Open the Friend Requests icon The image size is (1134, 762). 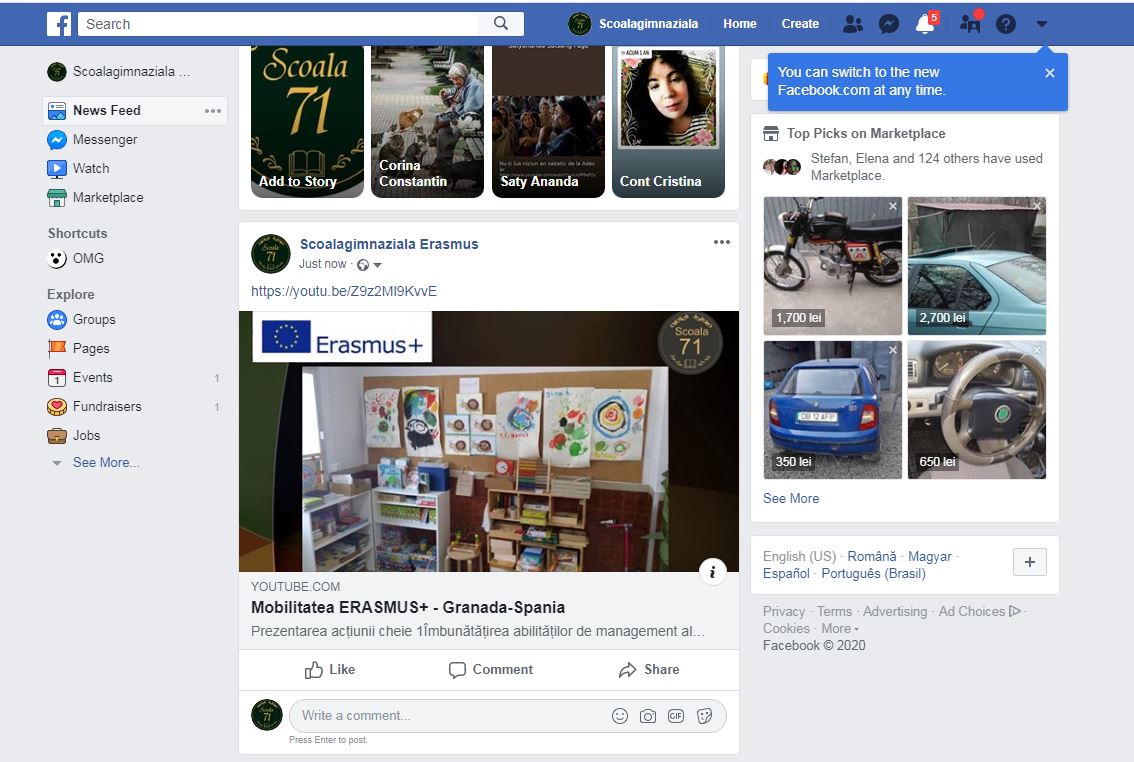pos(853,24)
